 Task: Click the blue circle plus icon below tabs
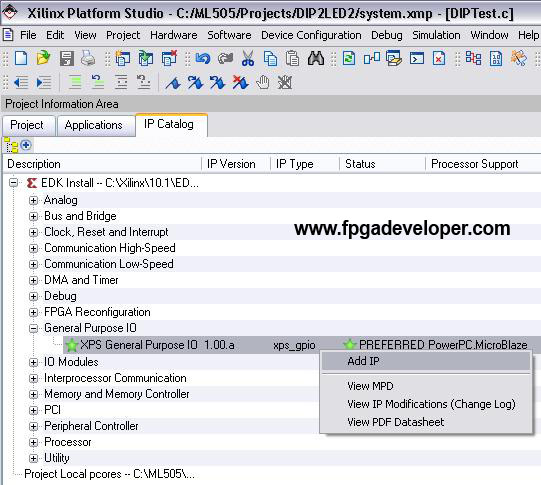click(26, 145)
